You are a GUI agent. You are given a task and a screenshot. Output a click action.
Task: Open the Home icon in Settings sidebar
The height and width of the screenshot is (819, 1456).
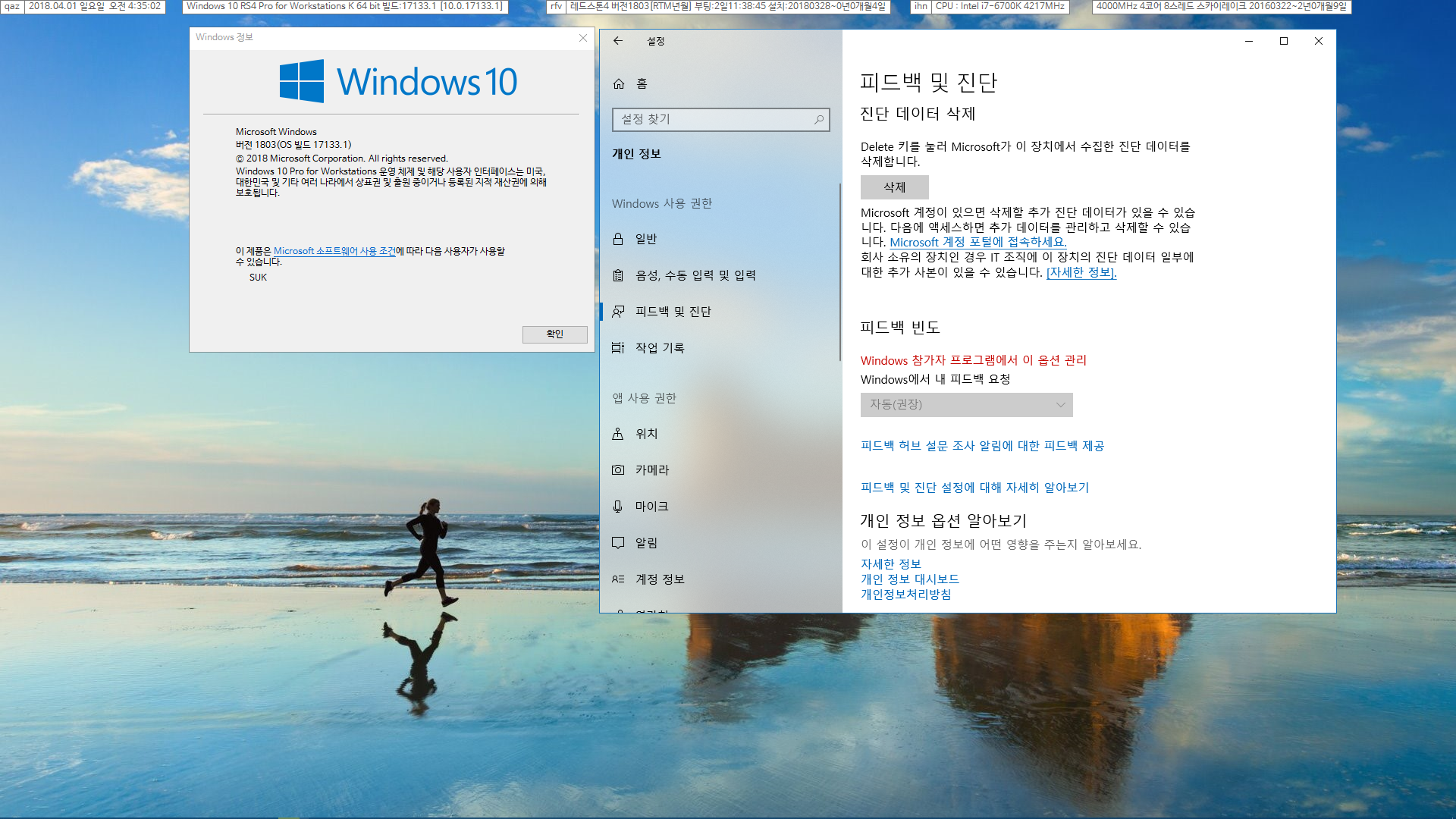[619, 83]
